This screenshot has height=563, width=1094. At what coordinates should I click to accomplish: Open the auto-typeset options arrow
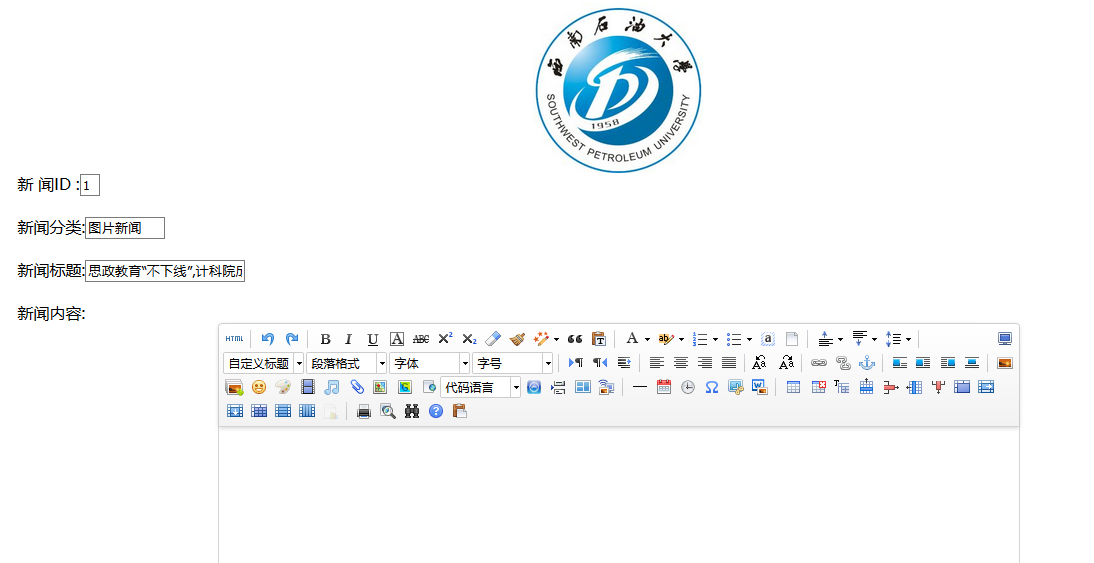[x=556, y=340]
